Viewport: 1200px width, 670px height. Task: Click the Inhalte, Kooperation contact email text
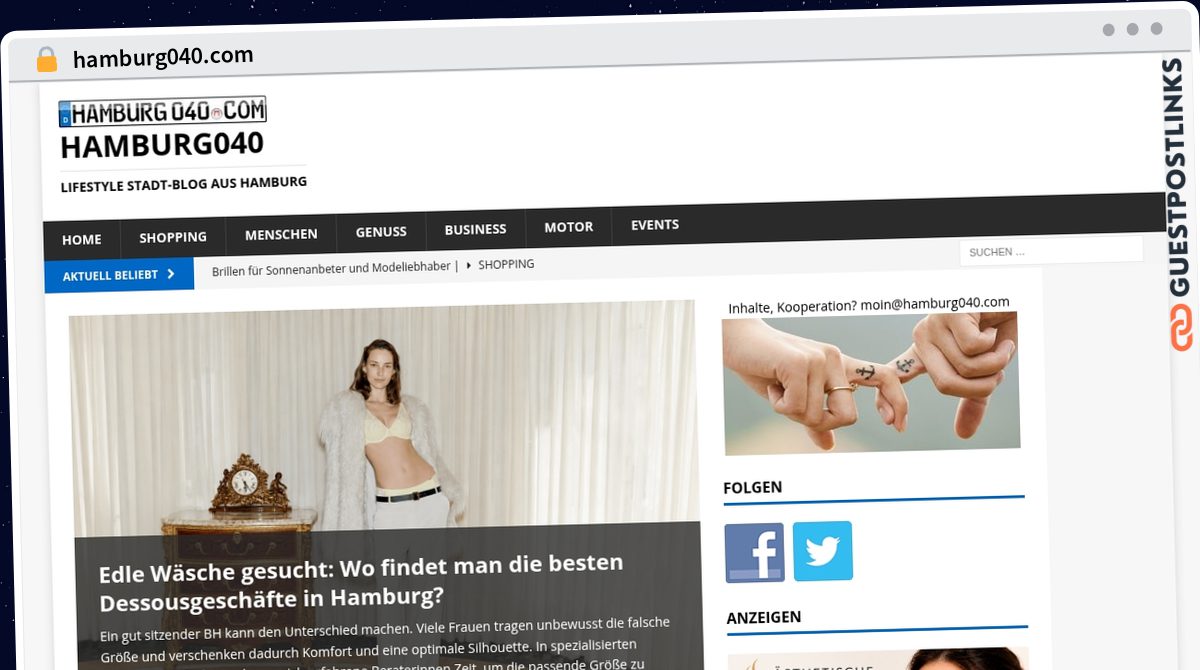click(x=869, y=305)
